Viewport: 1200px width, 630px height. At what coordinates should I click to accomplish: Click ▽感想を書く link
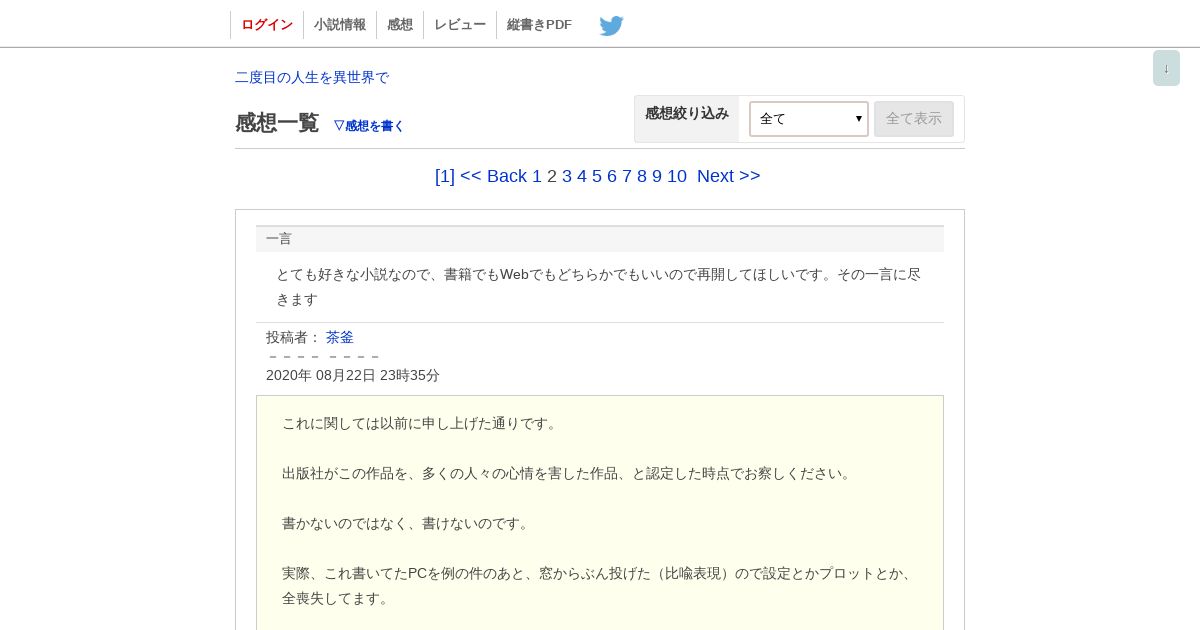pos(369,126)
